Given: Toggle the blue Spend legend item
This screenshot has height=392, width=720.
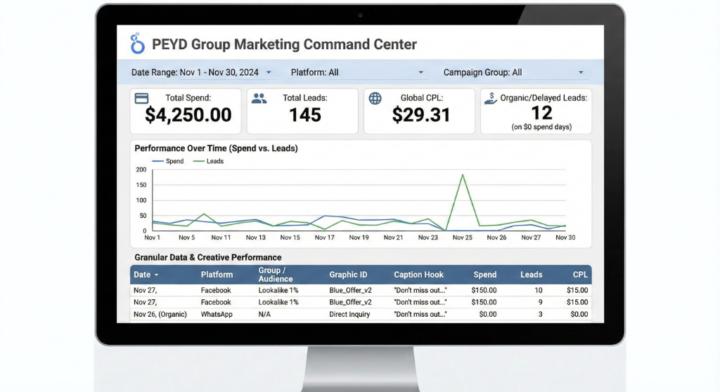Looking at the screenshot, I should [x=168, y=161].
